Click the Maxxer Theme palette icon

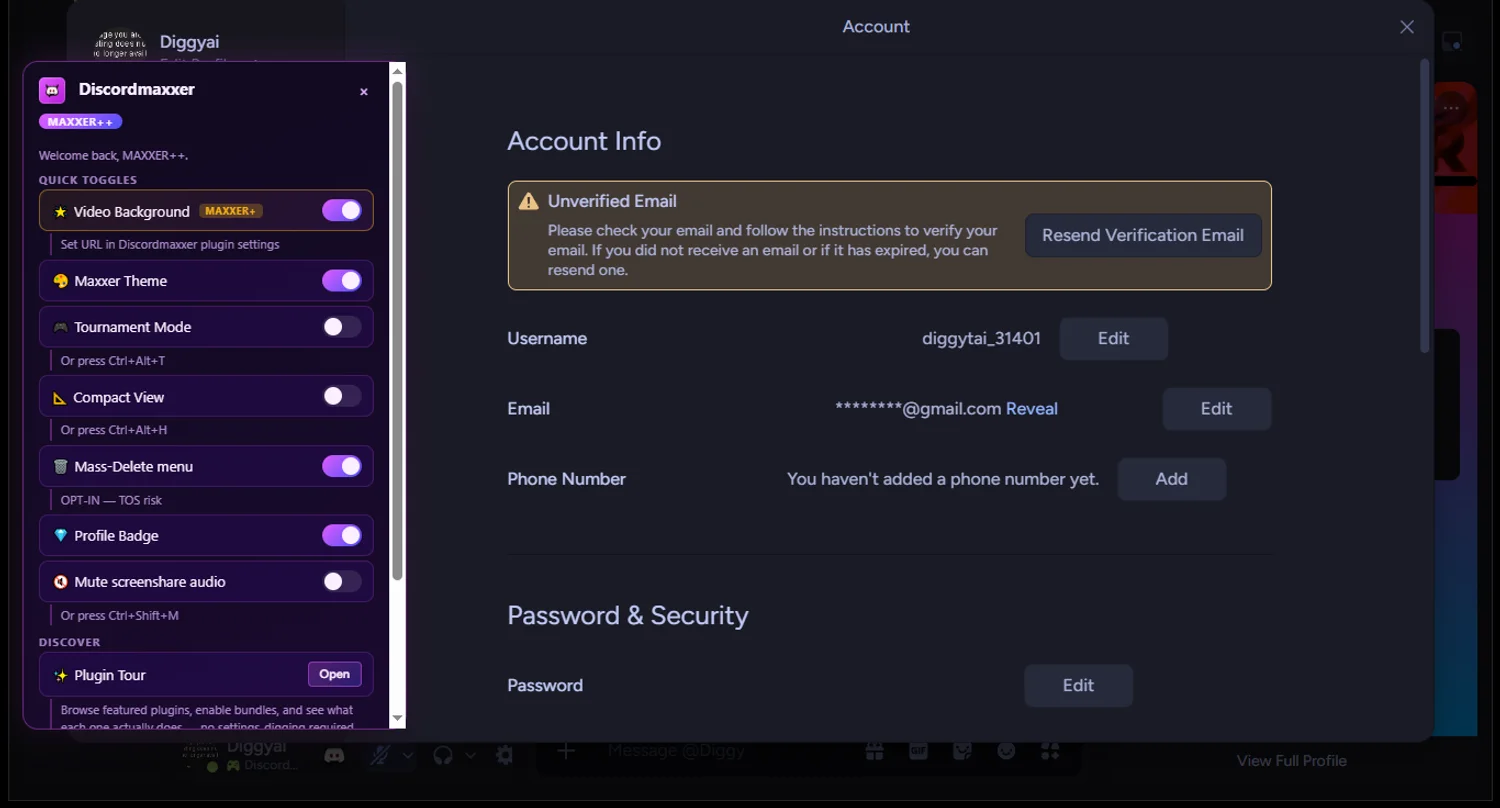click(x=60, y=281)
